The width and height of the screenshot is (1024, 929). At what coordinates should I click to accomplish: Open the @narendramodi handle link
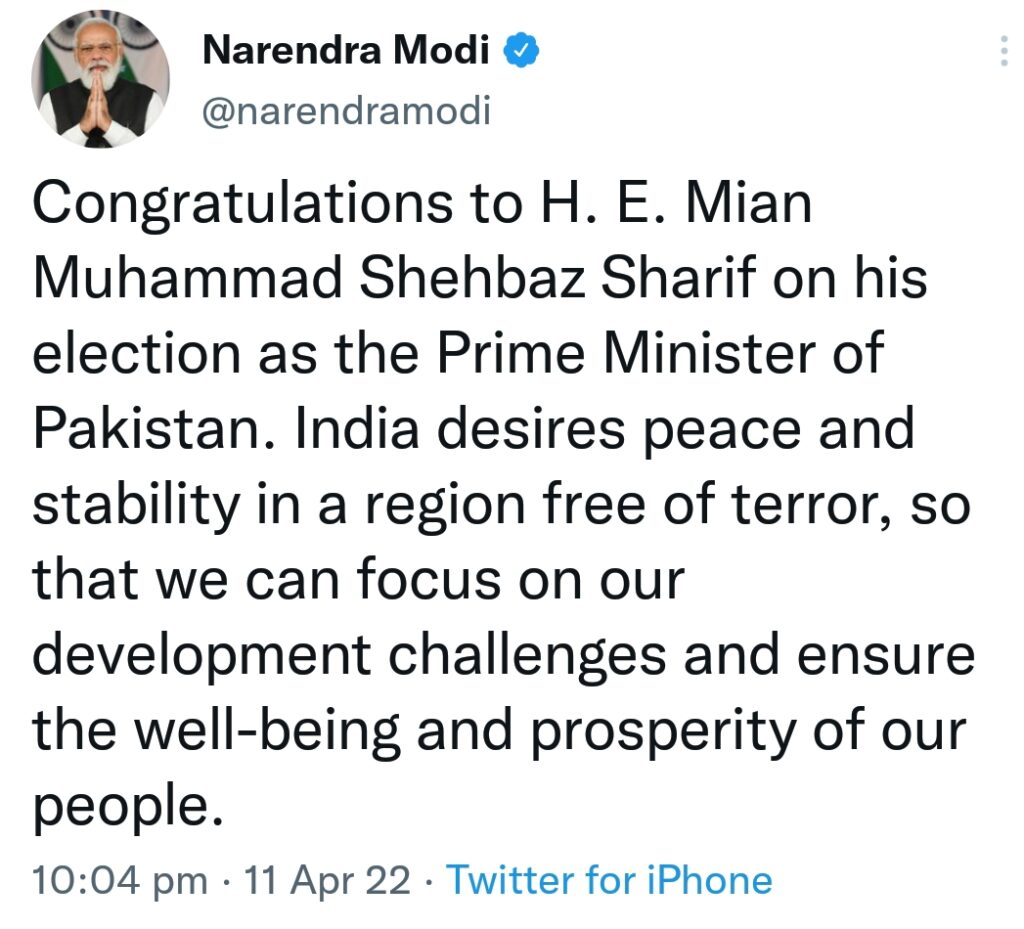[347, 110]
